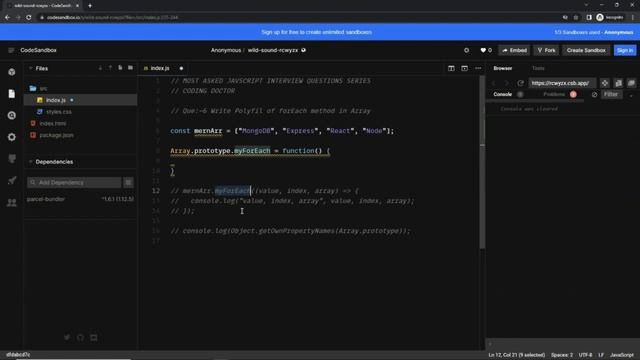The height and width of the screenshot is (360, 640).
Task: Switch to the Browser tab
Action: (502, 68)
